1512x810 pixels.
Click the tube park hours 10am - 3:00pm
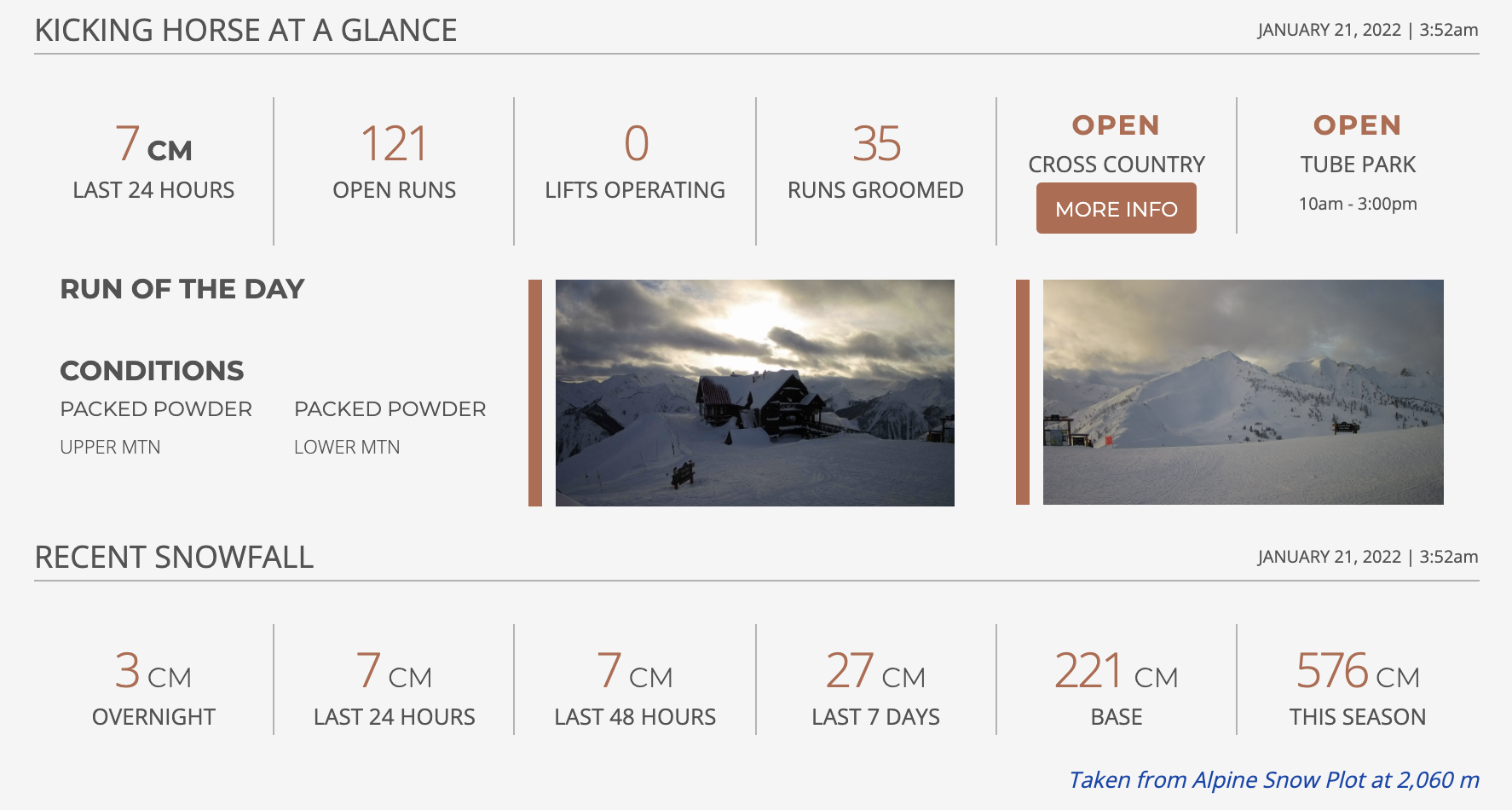[x=1358, y=204]
